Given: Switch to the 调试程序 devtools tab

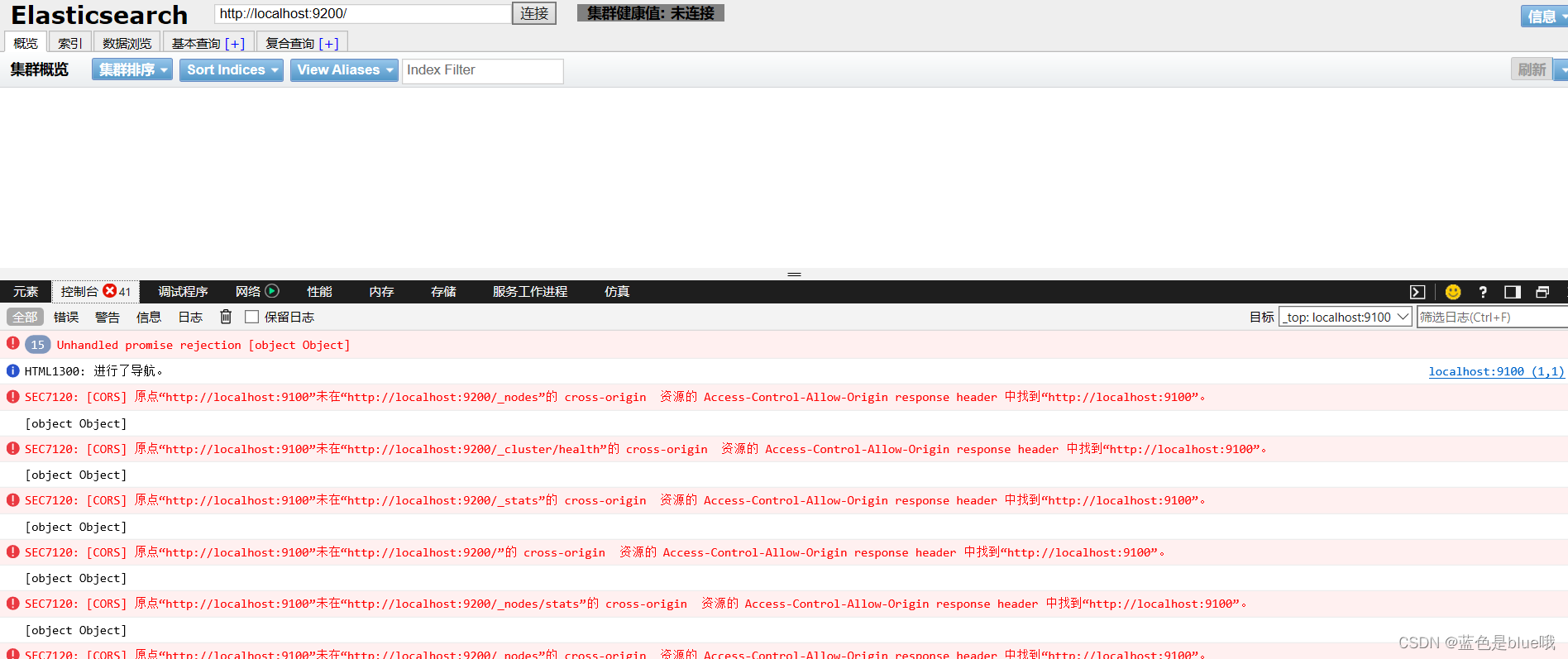Looking at the screenshot, I should (x=183, y=291).
